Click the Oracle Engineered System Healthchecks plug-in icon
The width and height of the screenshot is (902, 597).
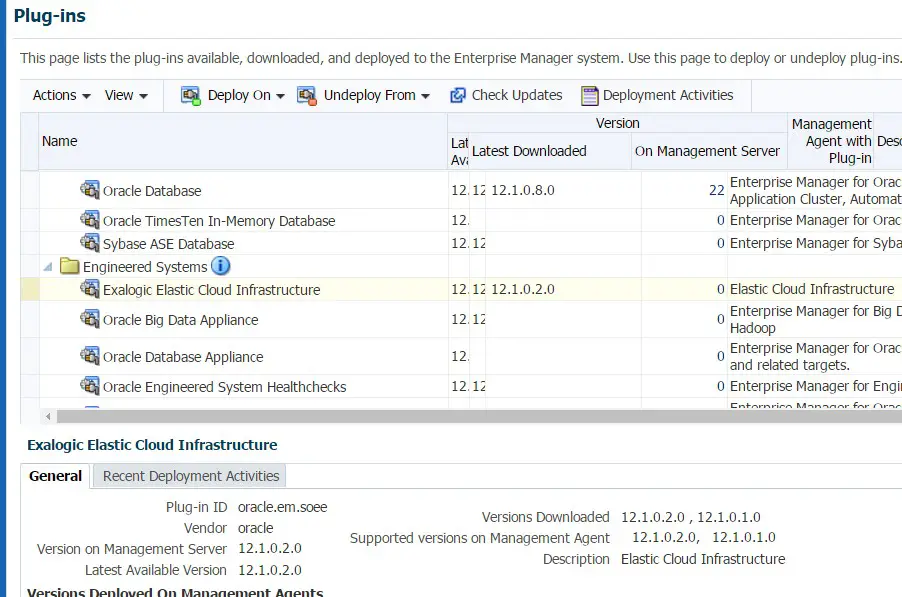point(90,385)
